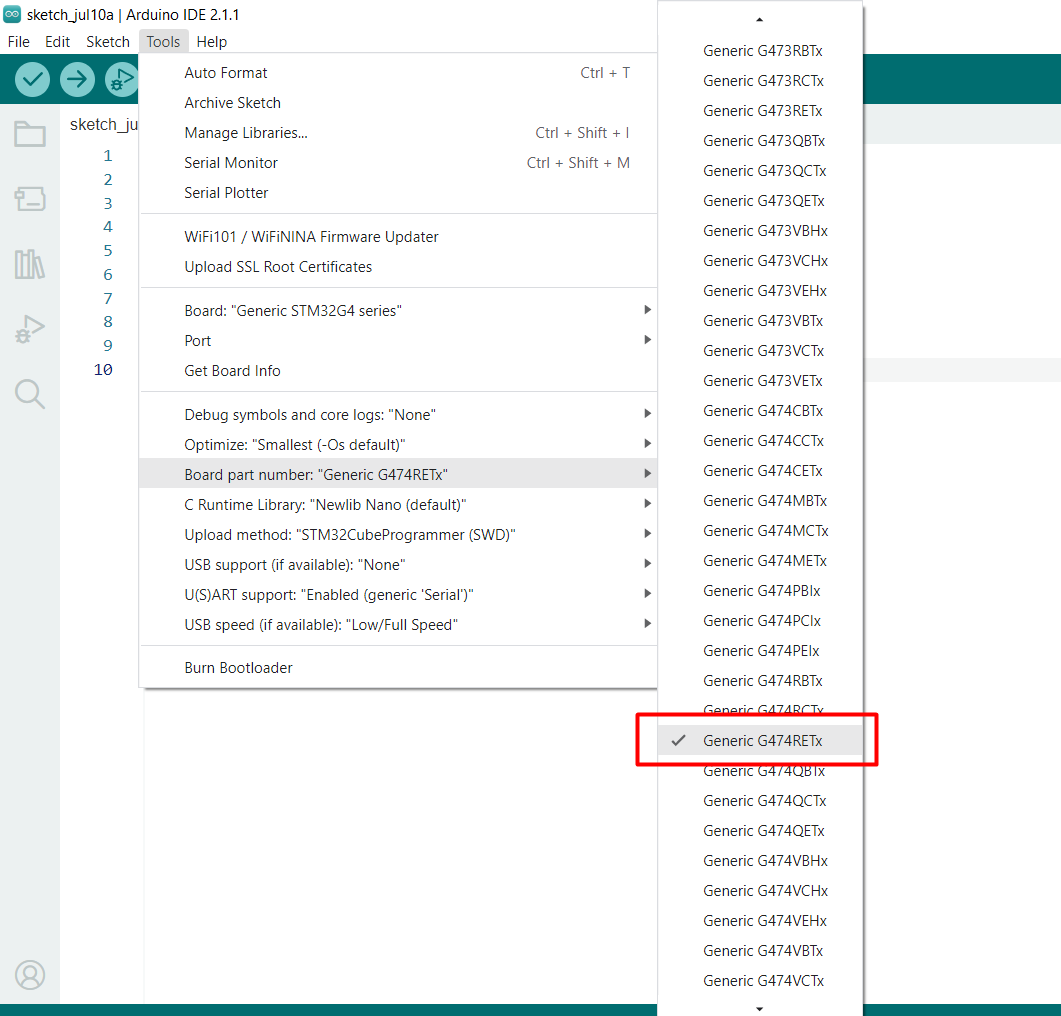1061x1016 pixels.
Task: Choose Generic G474CBTx board part number
Action: pyautogui.click(x=762, y=411)
